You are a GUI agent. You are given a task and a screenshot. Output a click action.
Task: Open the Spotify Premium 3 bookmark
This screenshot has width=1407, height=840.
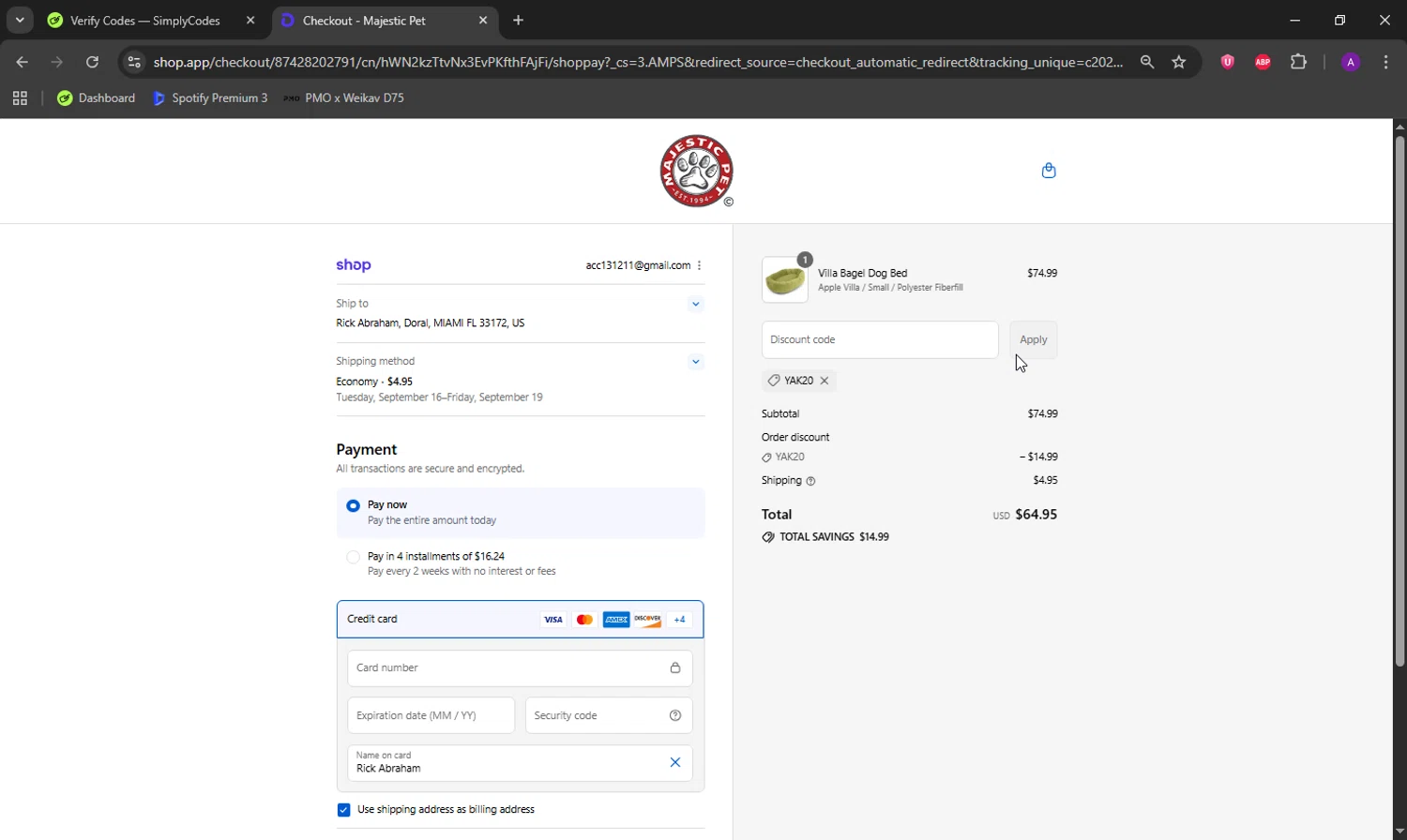point(210,97)
